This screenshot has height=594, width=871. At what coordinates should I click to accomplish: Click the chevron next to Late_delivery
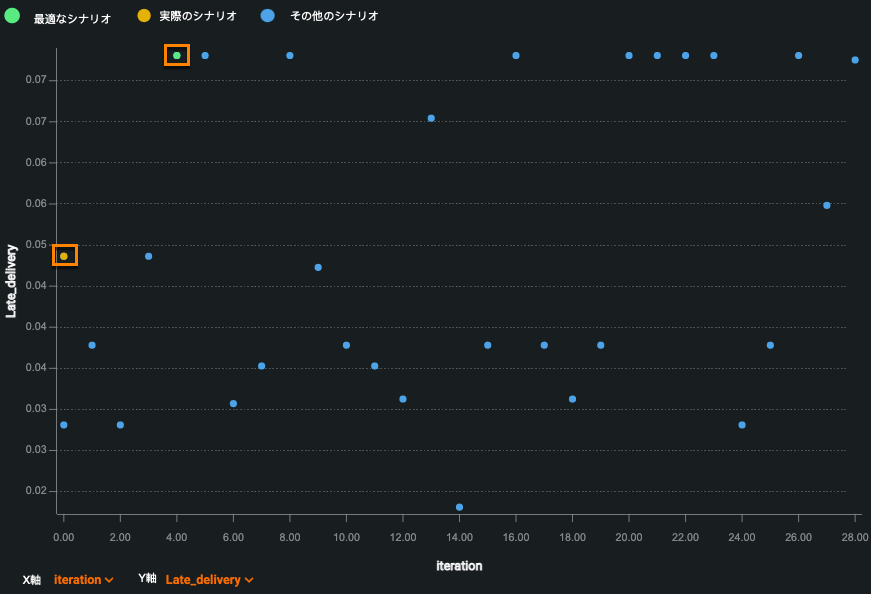[x=249, y=580]
